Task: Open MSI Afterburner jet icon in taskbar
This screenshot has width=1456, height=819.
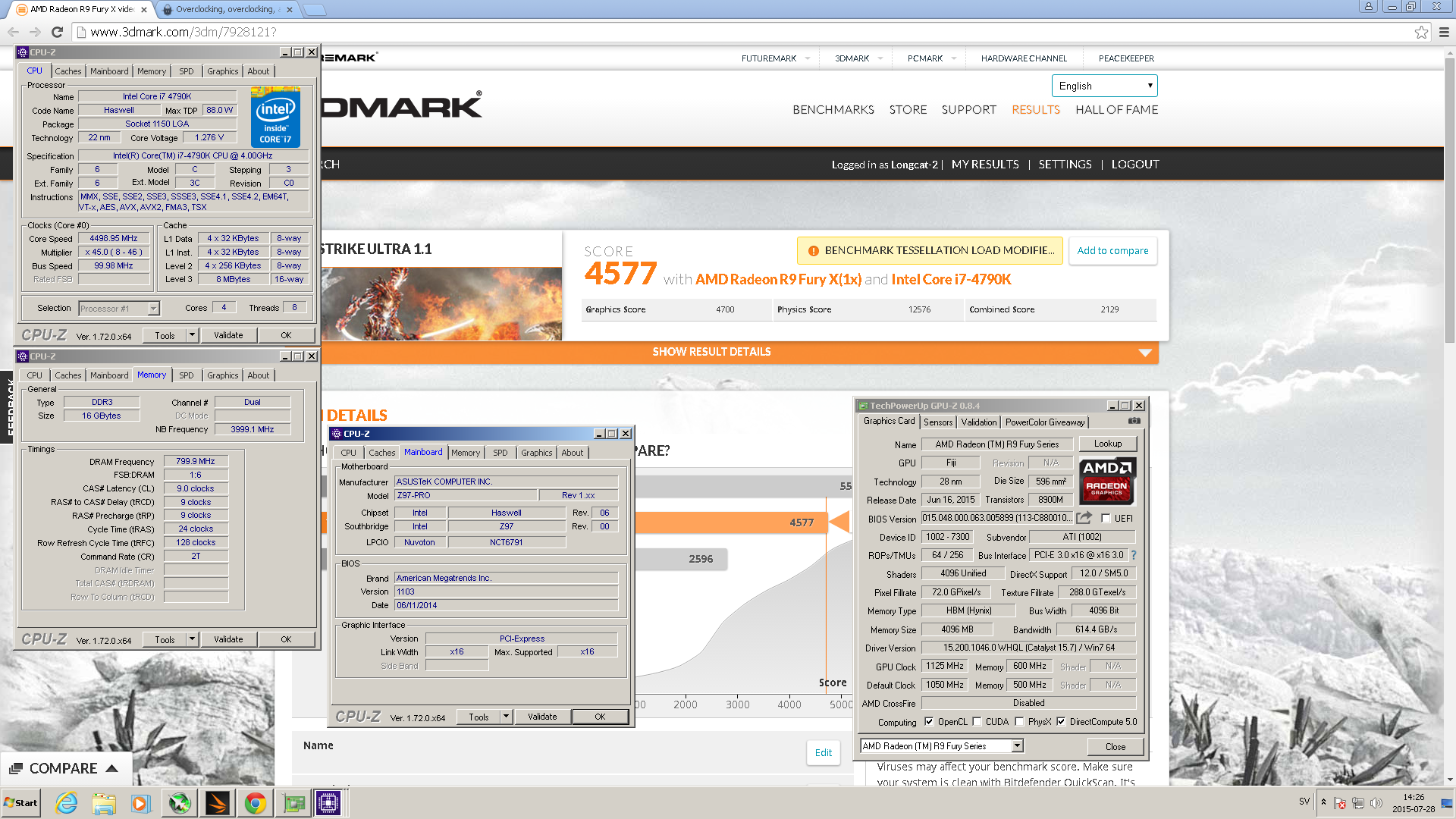Action: 180,803
